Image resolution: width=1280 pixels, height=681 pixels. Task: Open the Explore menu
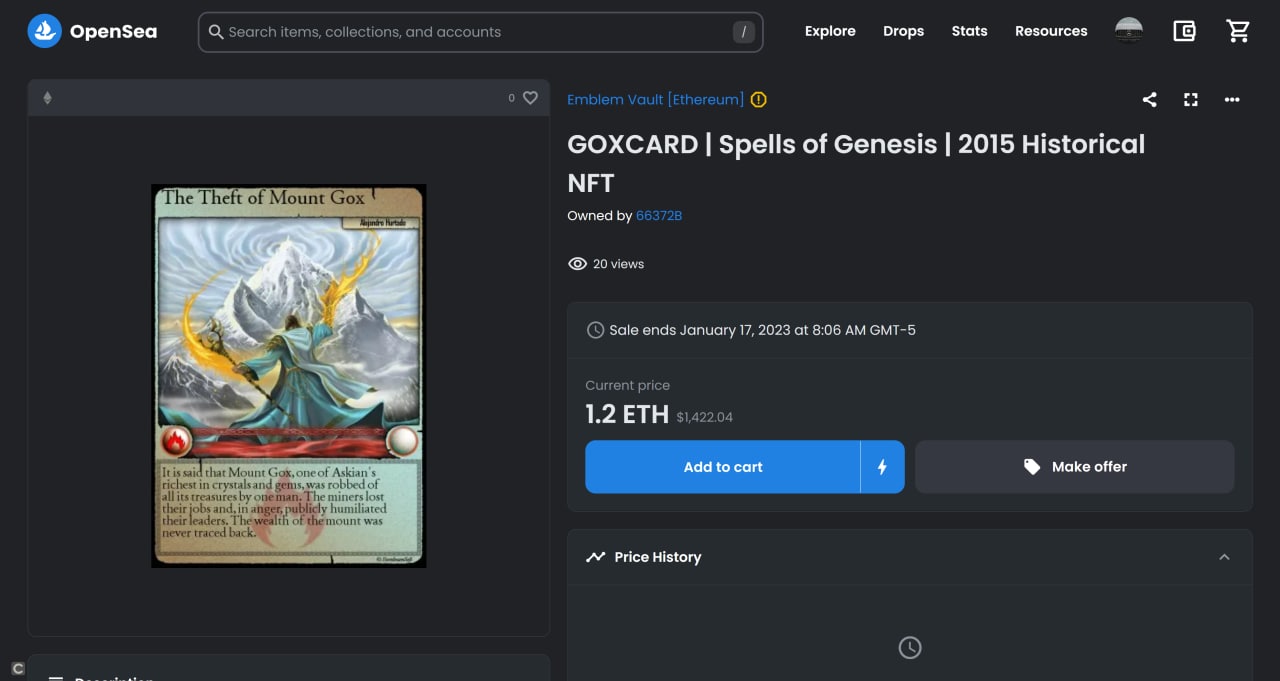[830, 31]
